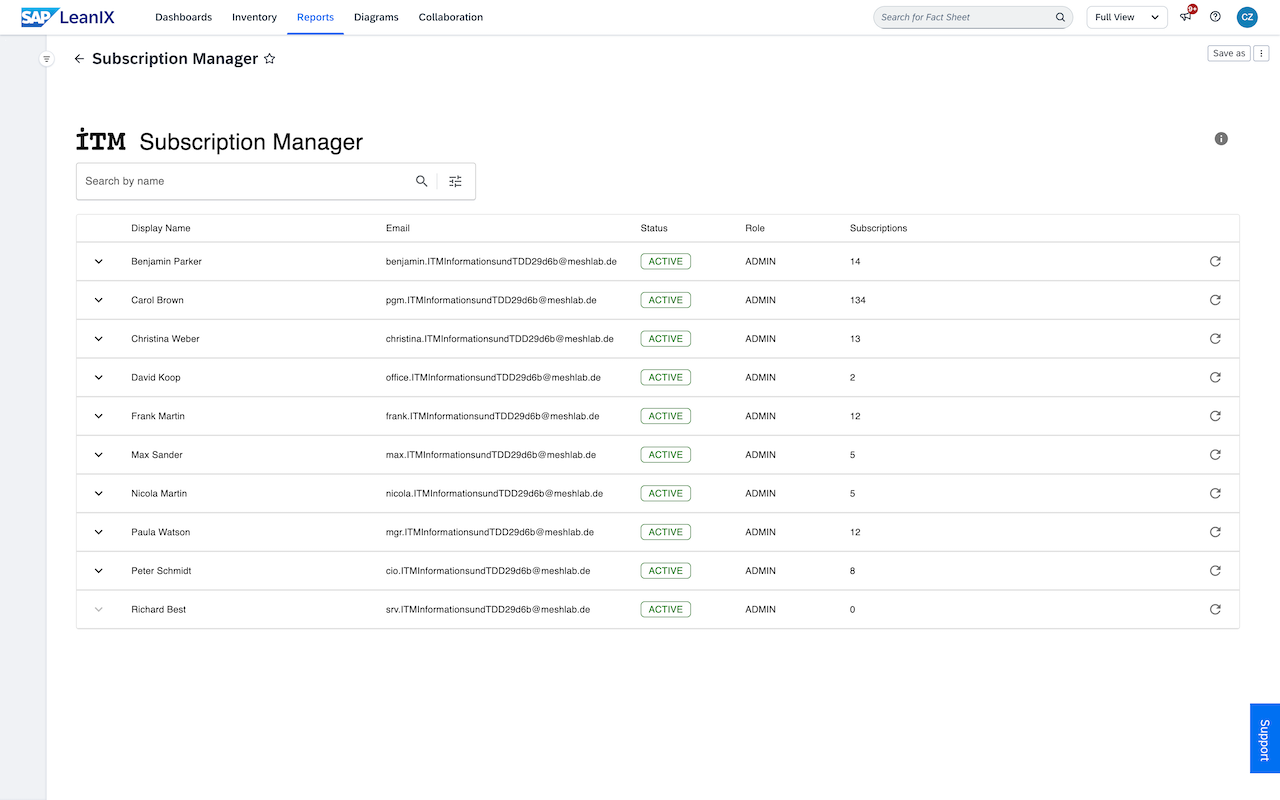Screen dimensions: 1280x800
Task: Click Peter Schmidt's cio email address
Action: [x=488, y=571]
